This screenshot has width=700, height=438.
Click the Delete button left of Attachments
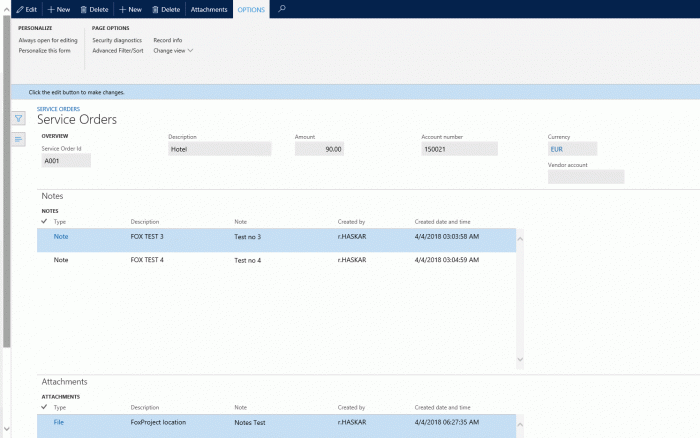[165, 9]
